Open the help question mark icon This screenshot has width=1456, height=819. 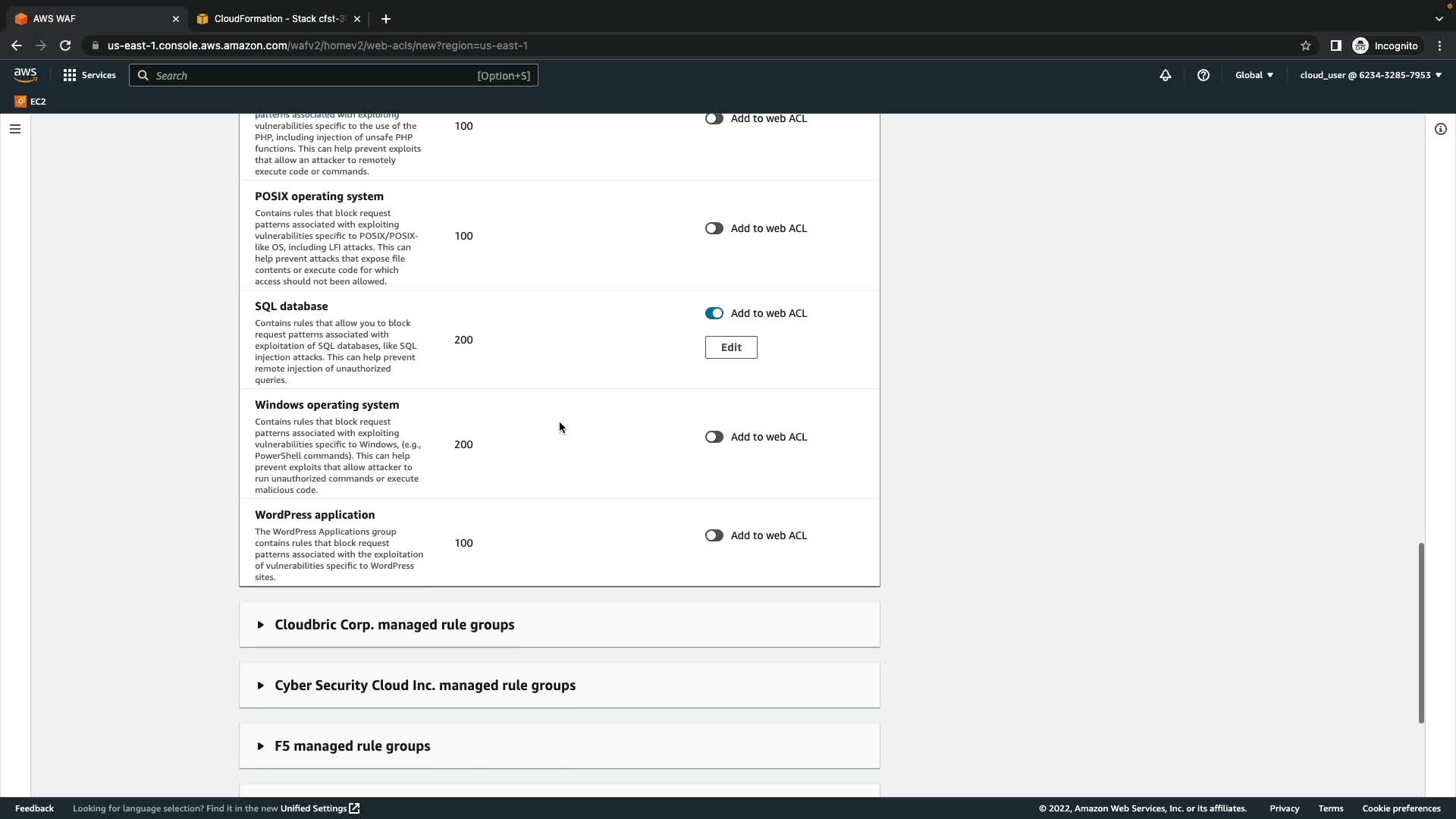(x=1203, y=75)
